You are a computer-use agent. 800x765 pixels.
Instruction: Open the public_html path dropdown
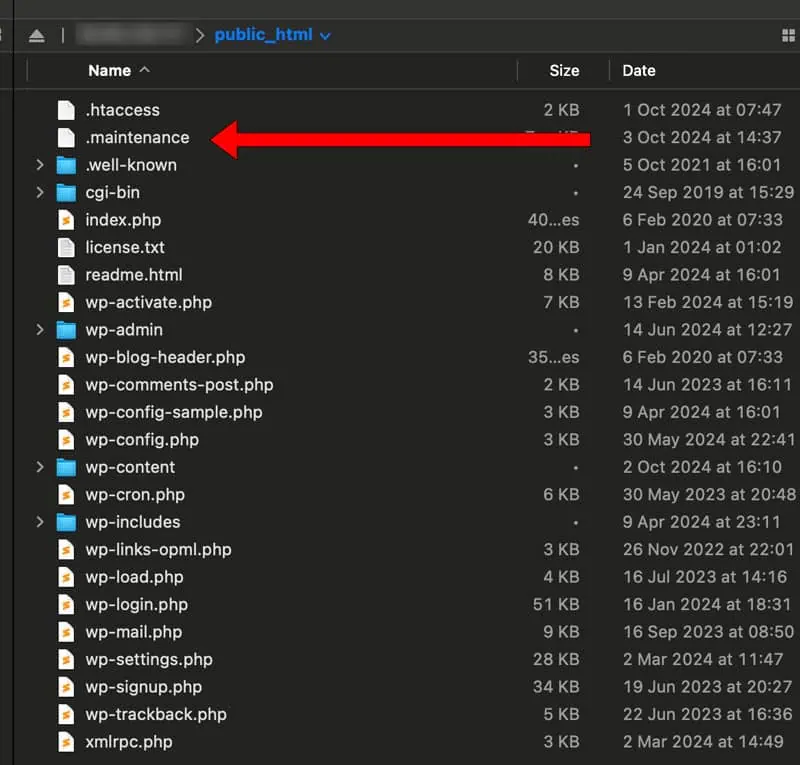(325, 35)
